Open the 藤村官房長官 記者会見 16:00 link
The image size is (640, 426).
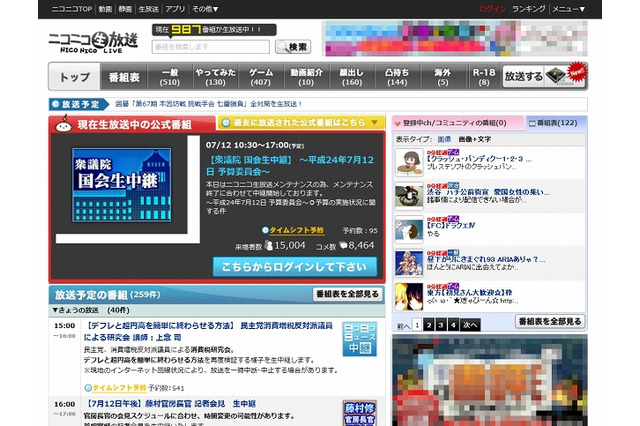coord(170,404)
